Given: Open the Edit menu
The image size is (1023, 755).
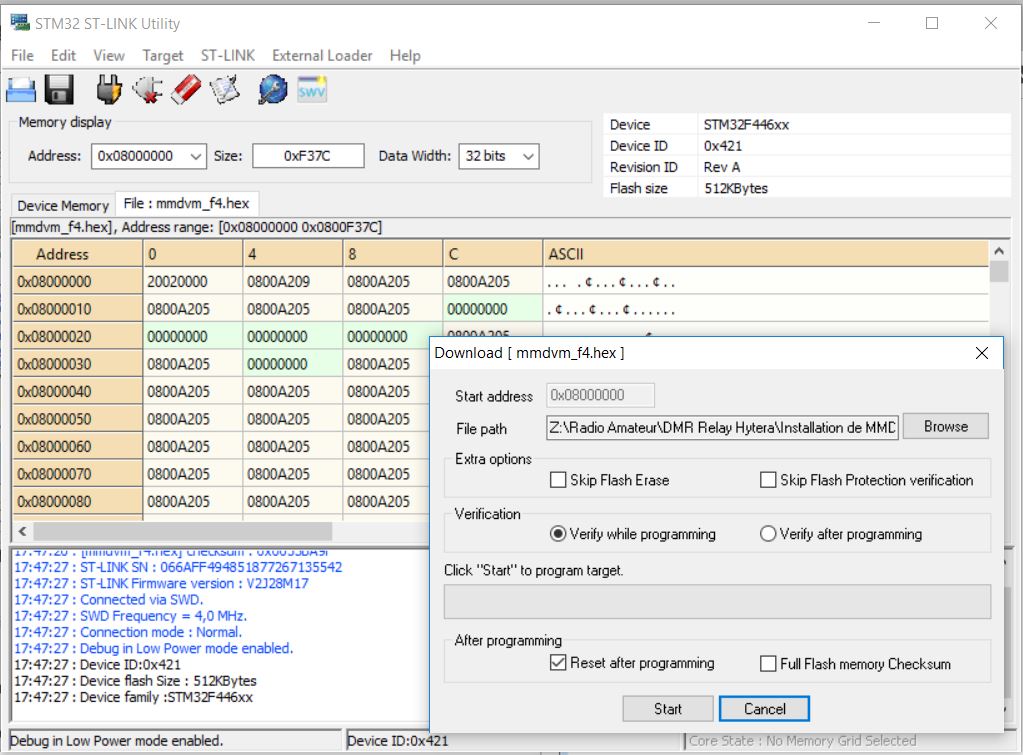Looking at the screenshot, I should point(63,55).
